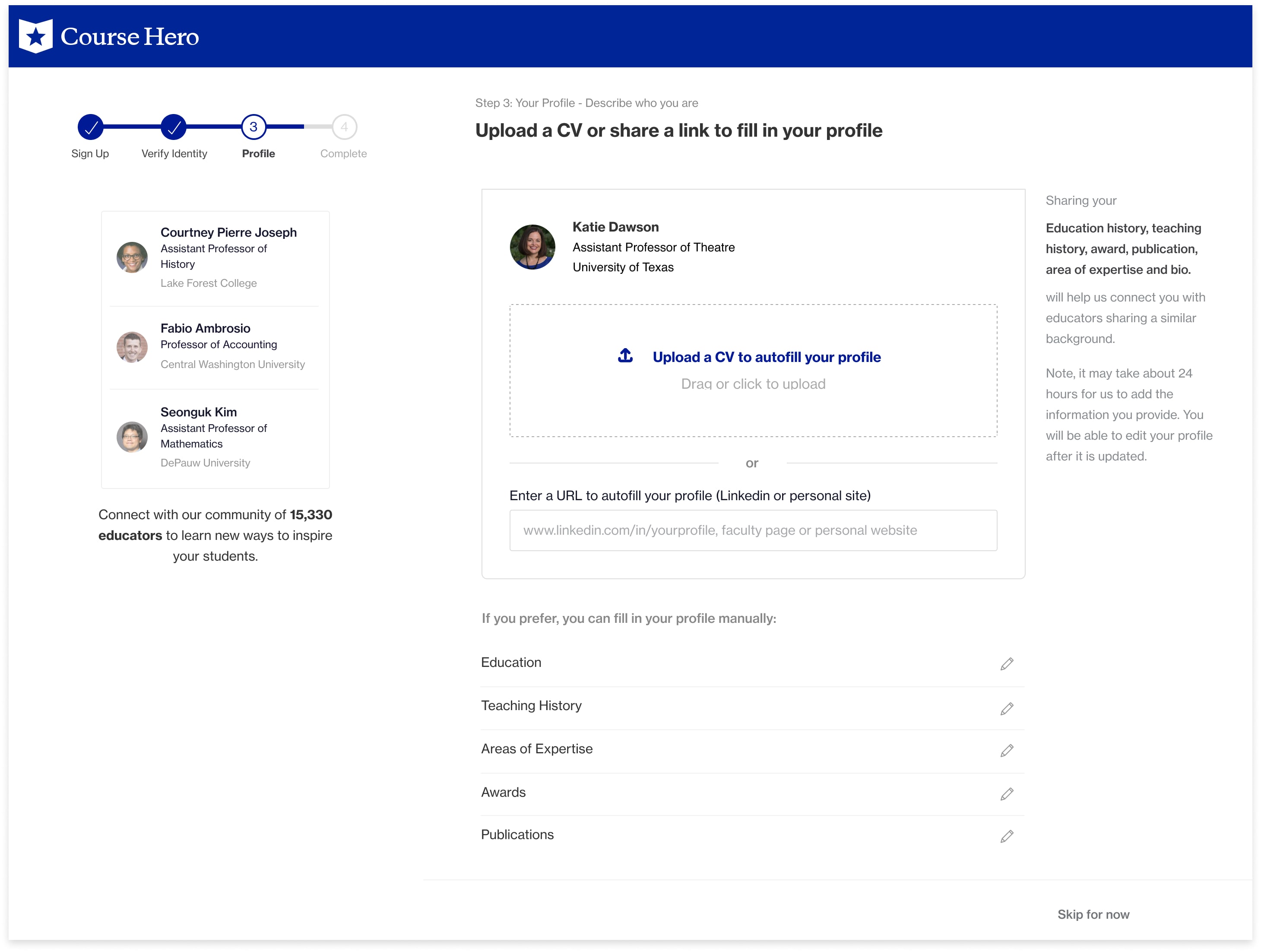Viewport: 1261px width, 952px height.
Task: Focus the LinkedIn URL input field
Action: point(752,530)
